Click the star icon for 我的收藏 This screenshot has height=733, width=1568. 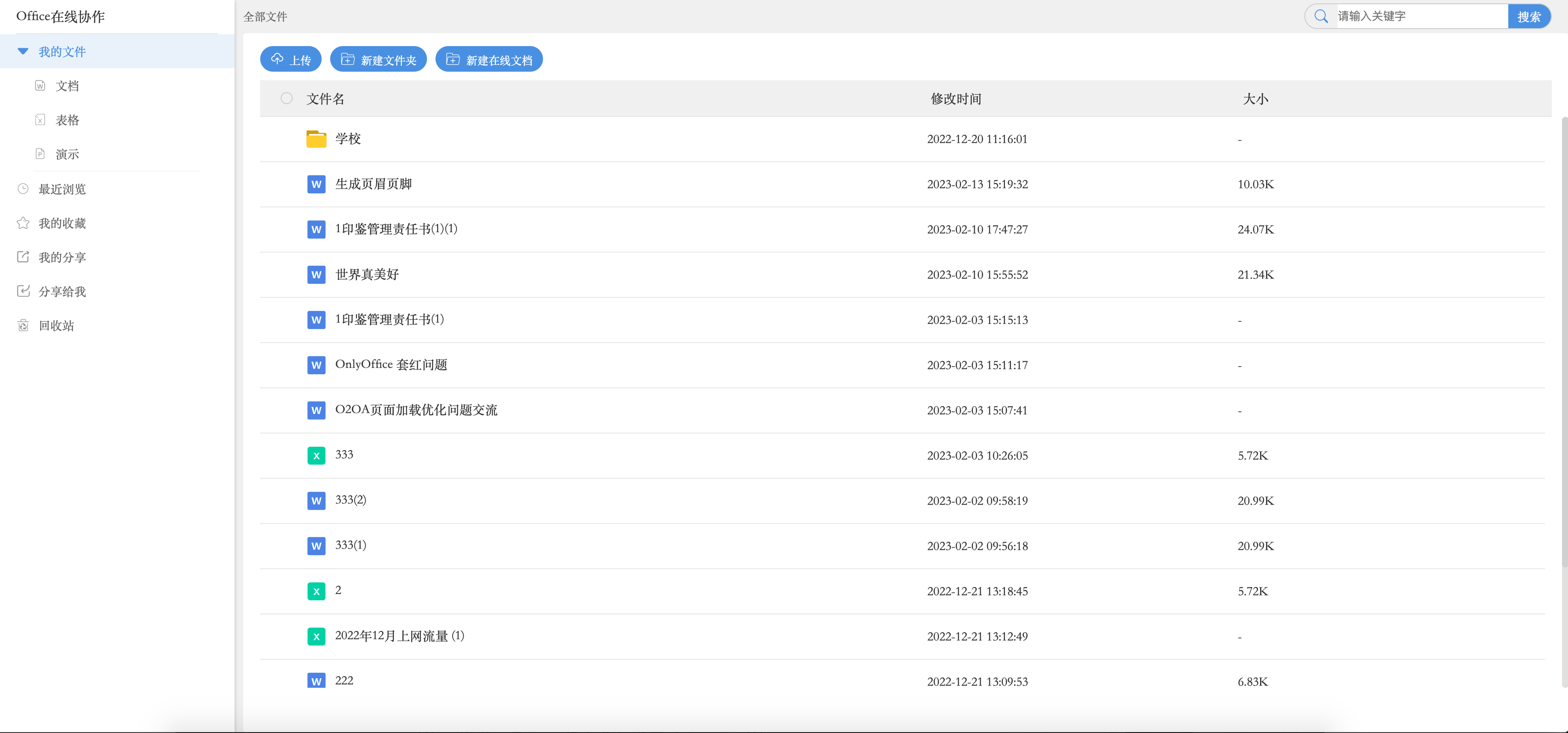point(23,224)
